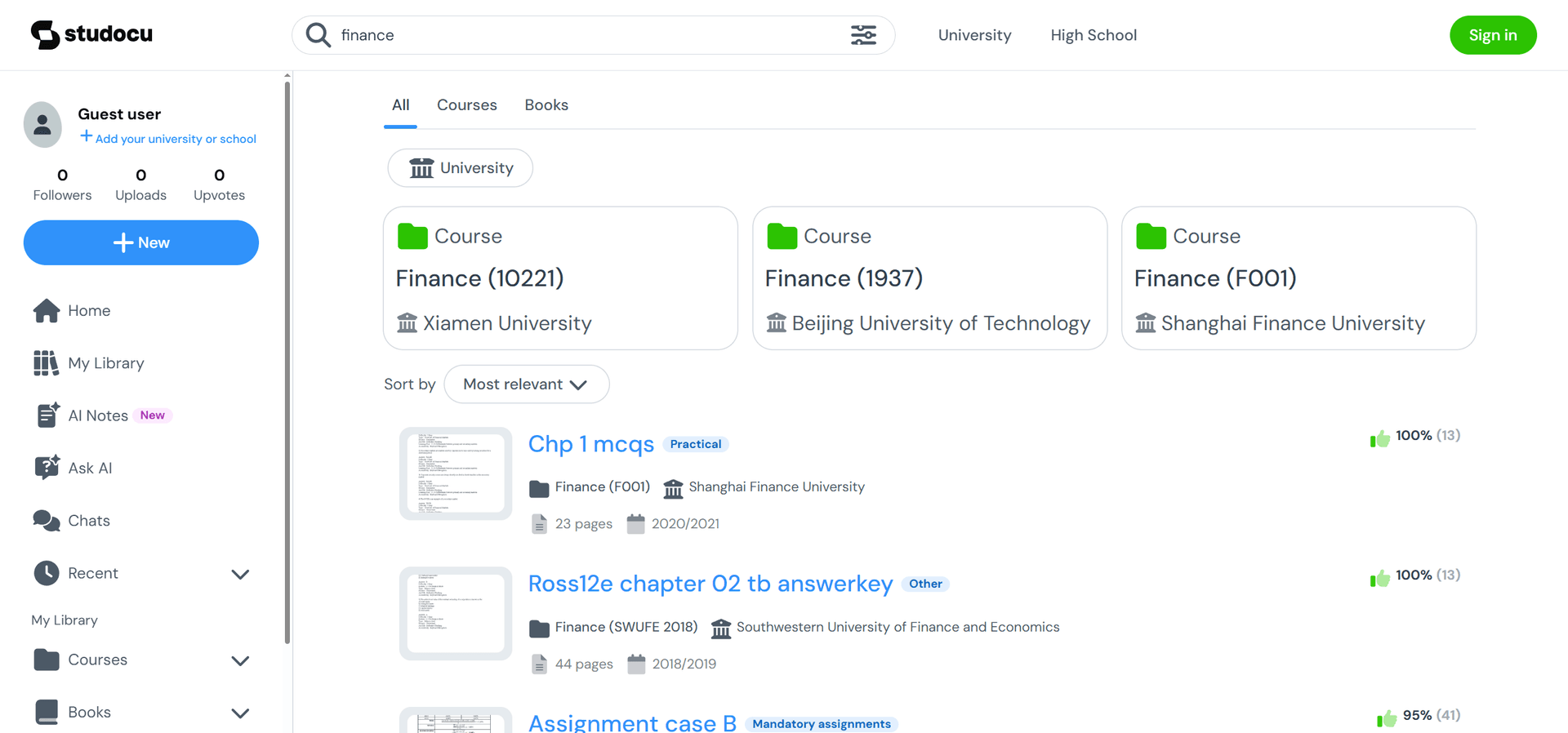The width and height of the screenshot is (1568, 733).
Task: Upvote Ross12e chapter 02 tb answerkey
Action: [x=1379, y=578]
